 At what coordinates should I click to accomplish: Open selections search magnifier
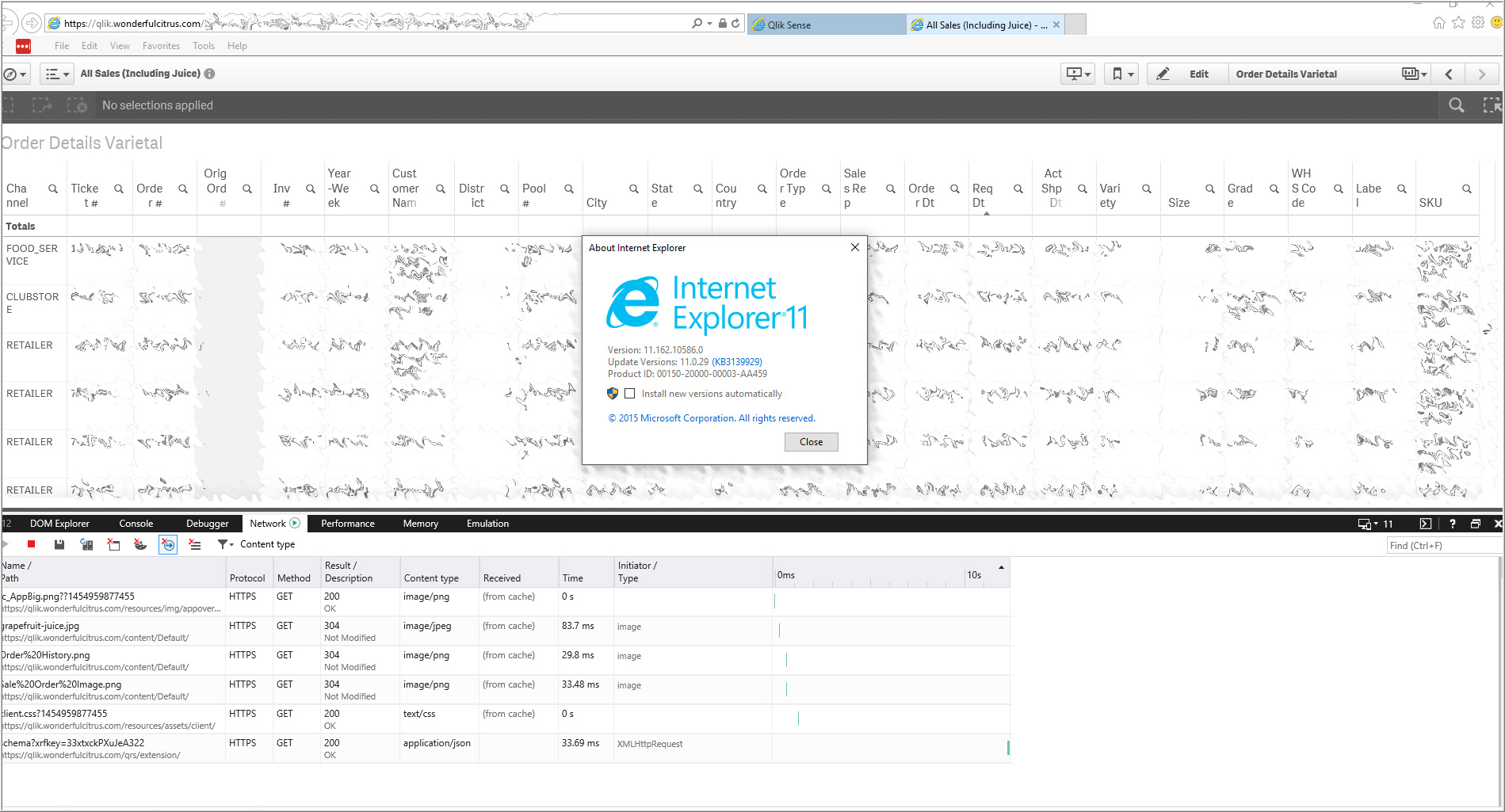point(1456,105)
